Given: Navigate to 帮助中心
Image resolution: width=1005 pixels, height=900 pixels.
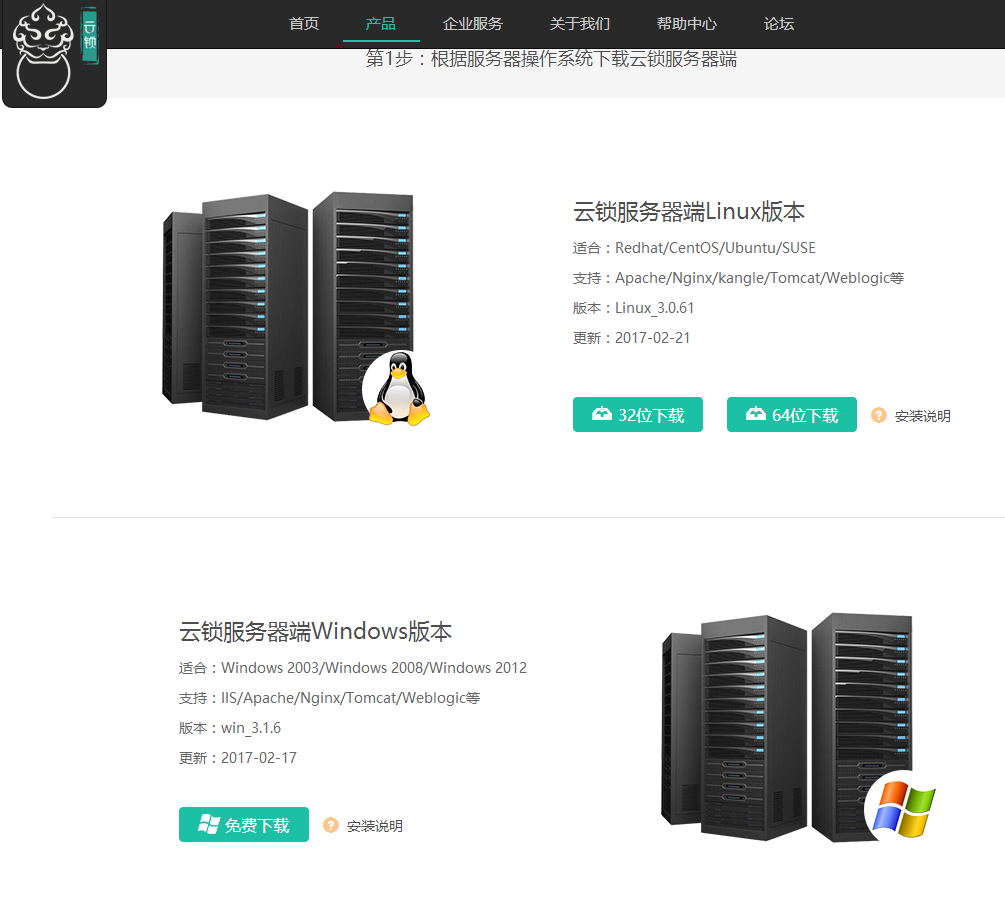Looking at the screenshot, I should [x=686, y=24].
